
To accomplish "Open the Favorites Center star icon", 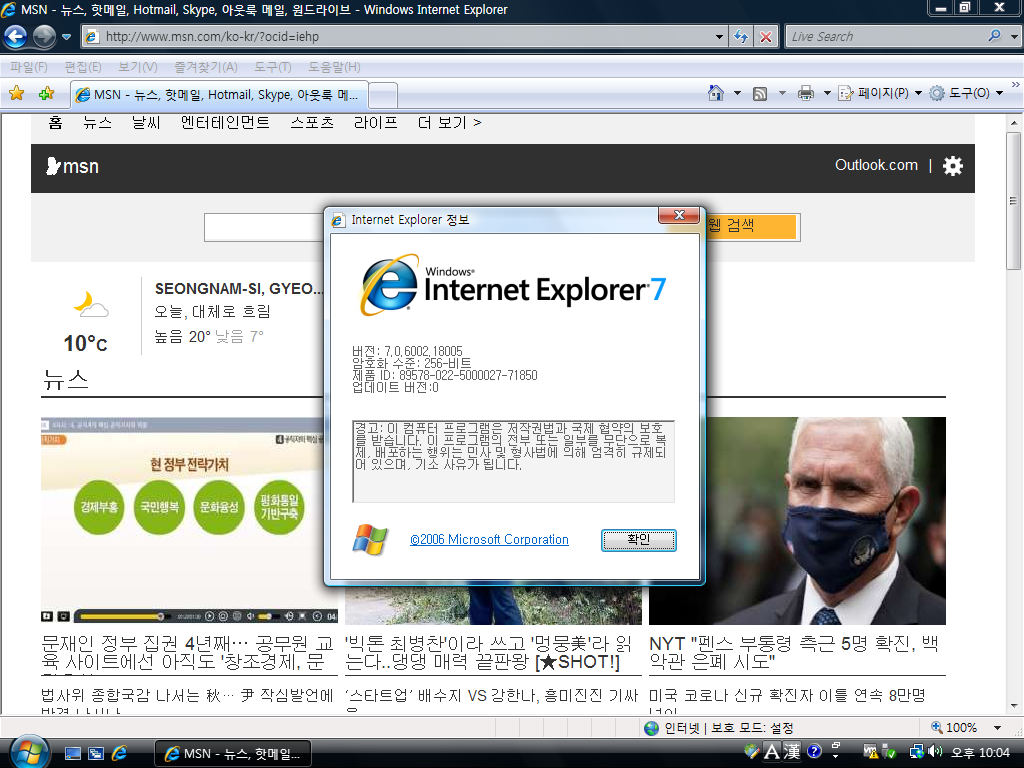I will [17, 93].
